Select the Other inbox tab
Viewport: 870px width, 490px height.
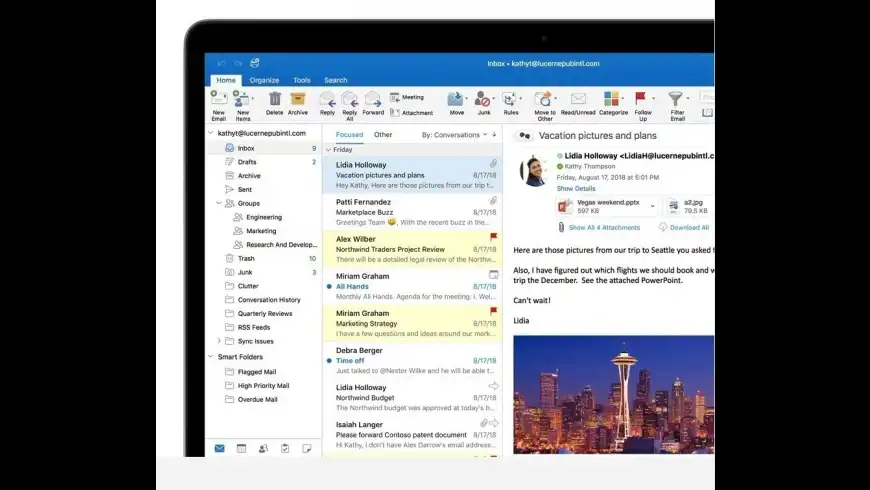pyautogui.click(x=383, y=134)
